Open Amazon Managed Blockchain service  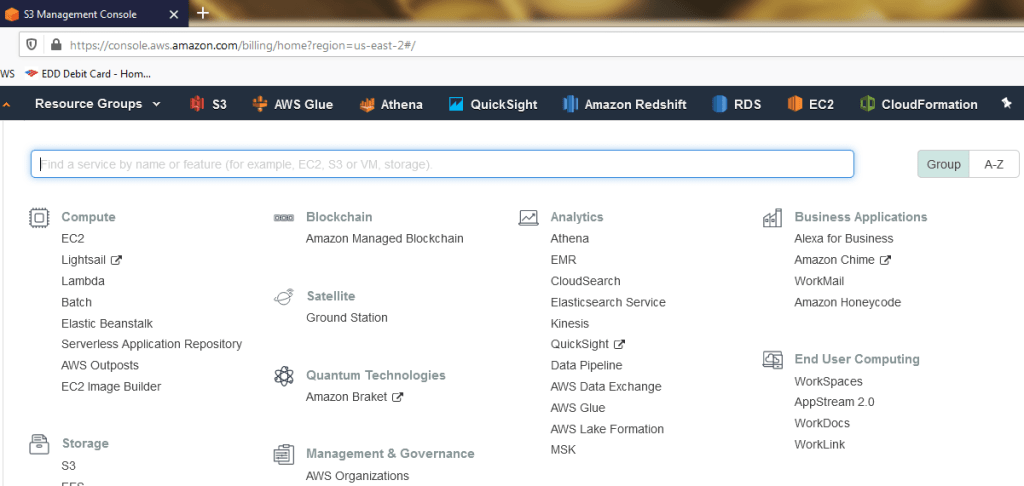384,239
